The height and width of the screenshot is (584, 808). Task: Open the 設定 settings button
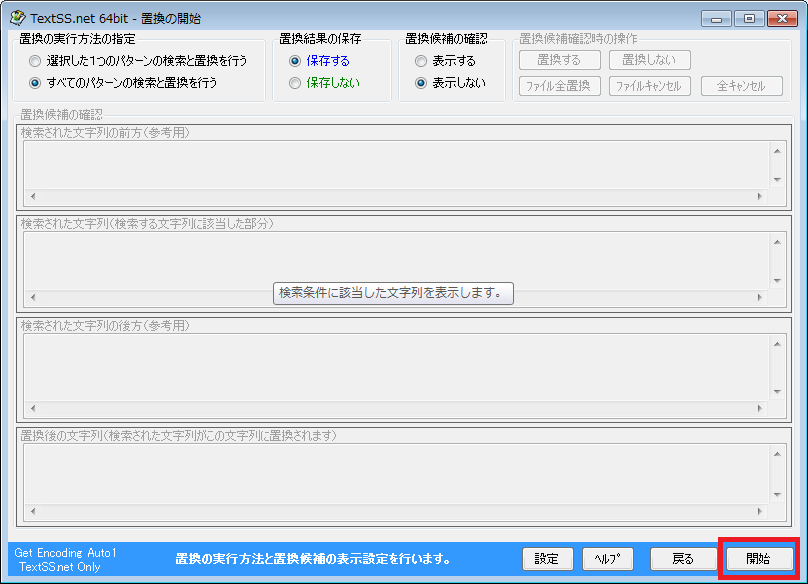point(547,559)
